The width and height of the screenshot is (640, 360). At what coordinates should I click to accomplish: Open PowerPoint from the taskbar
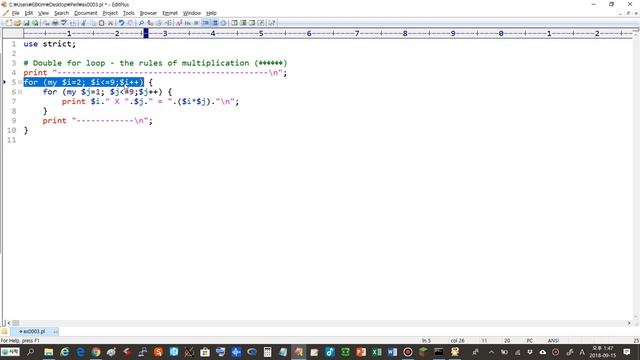(361, 352)
